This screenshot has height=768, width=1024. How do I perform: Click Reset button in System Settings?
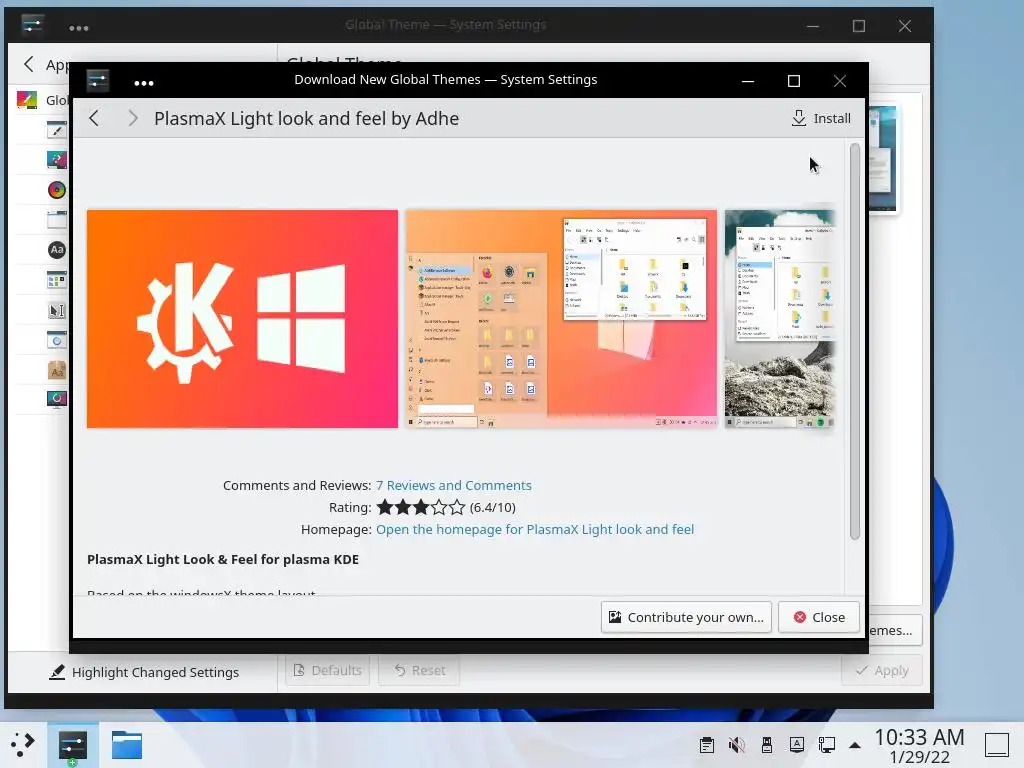tap(419, 670)
